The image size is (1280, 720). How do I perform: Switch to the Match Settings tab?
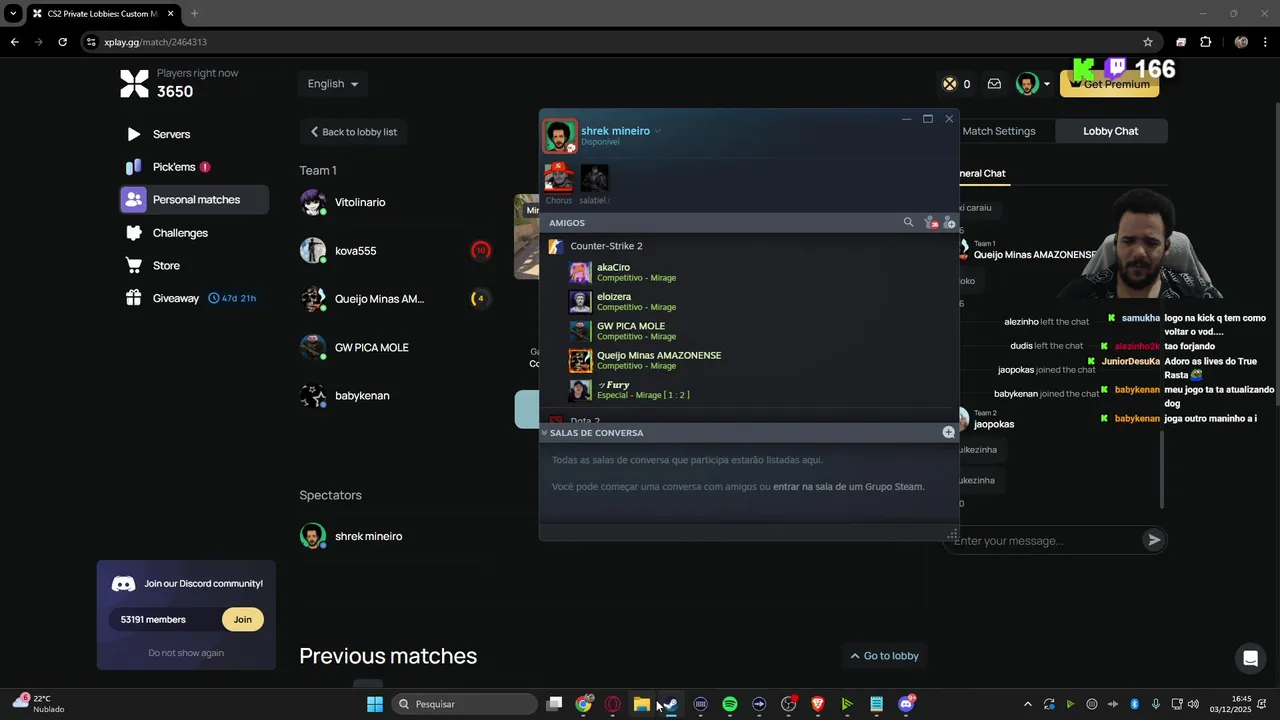click(x=998, y=131)
